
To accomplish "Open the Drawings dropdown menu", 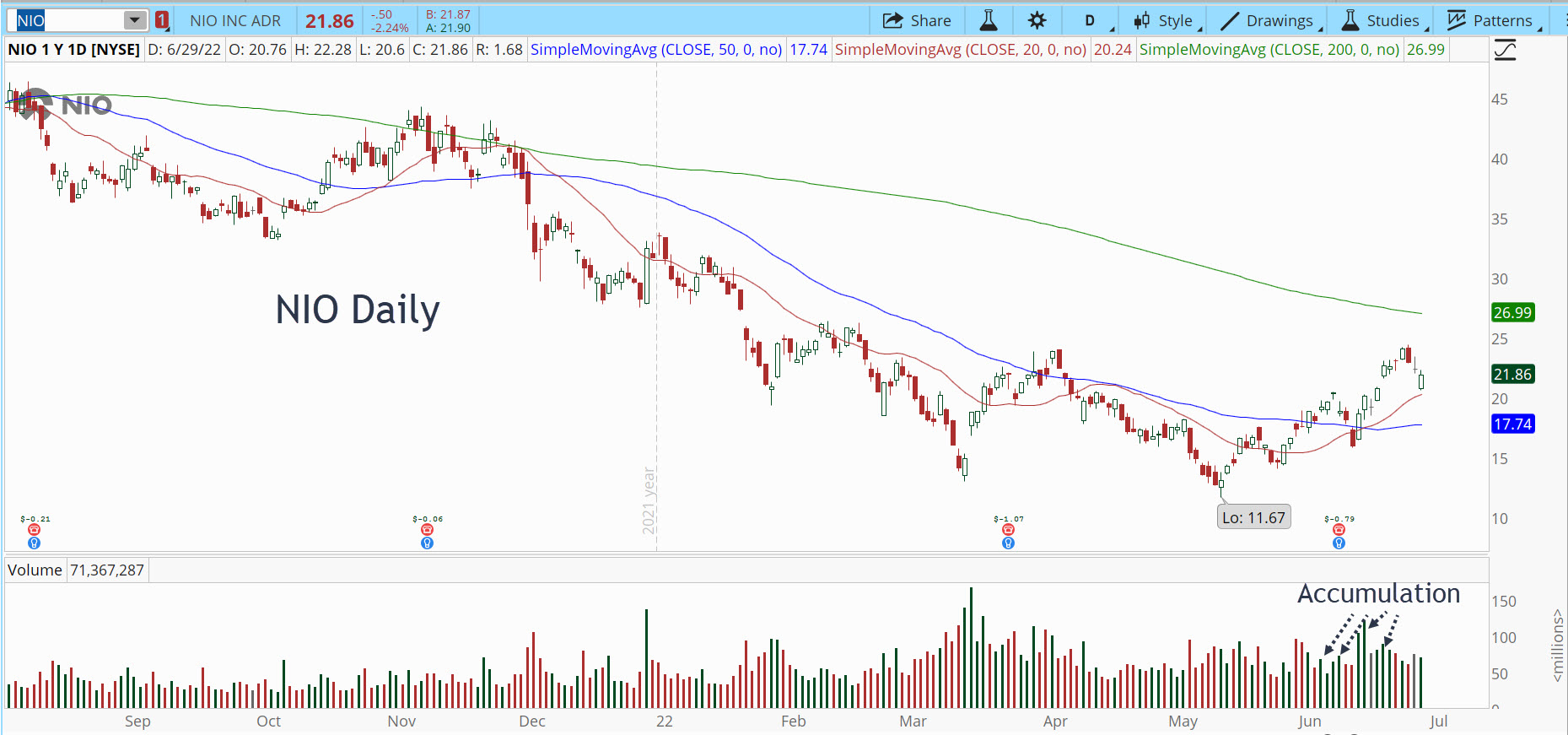I will [1272, 20].
